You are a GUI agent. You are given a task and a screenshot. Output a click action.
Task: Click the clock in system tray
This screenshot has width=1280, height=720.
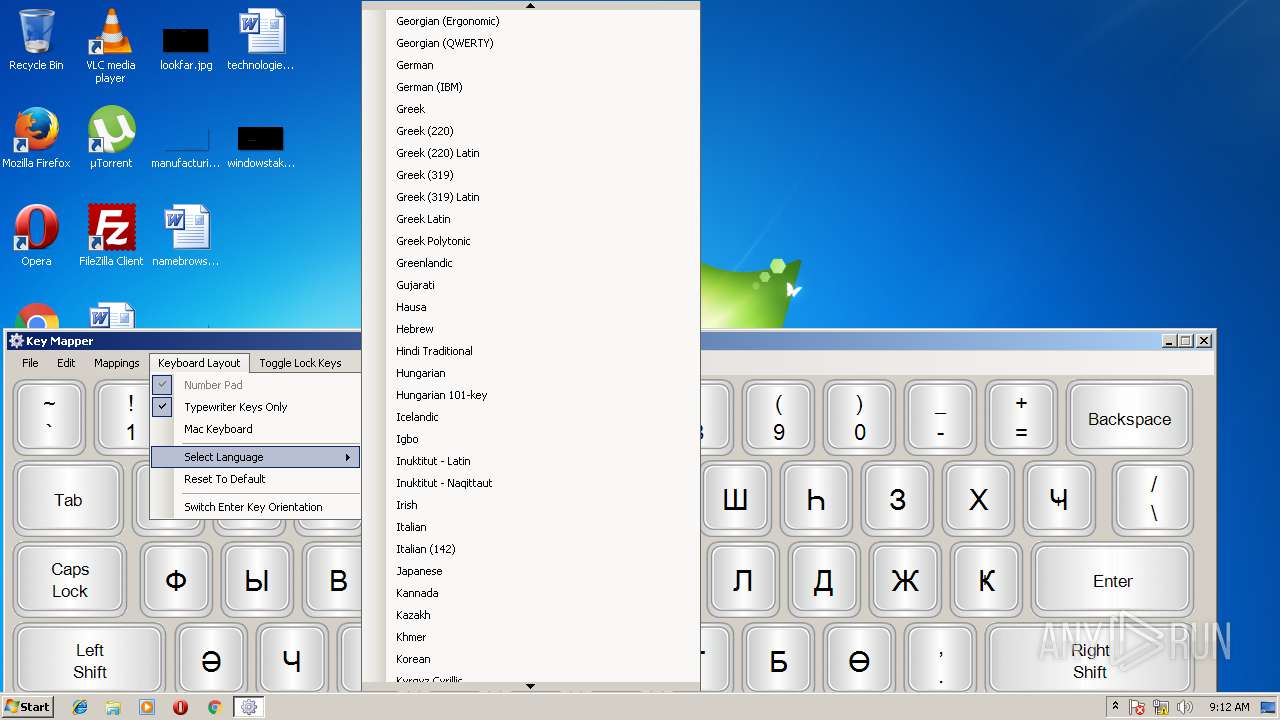(x=1229, y=707)
